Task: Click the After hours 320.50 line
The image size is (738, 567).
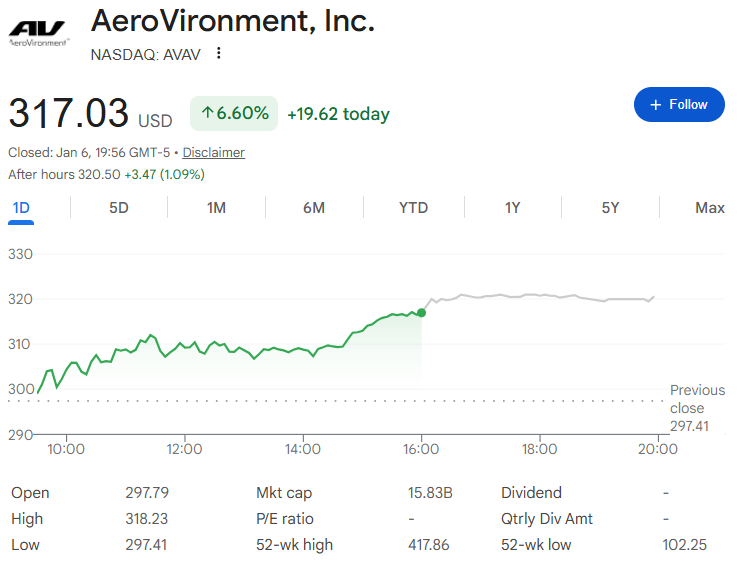Action: 106,175
